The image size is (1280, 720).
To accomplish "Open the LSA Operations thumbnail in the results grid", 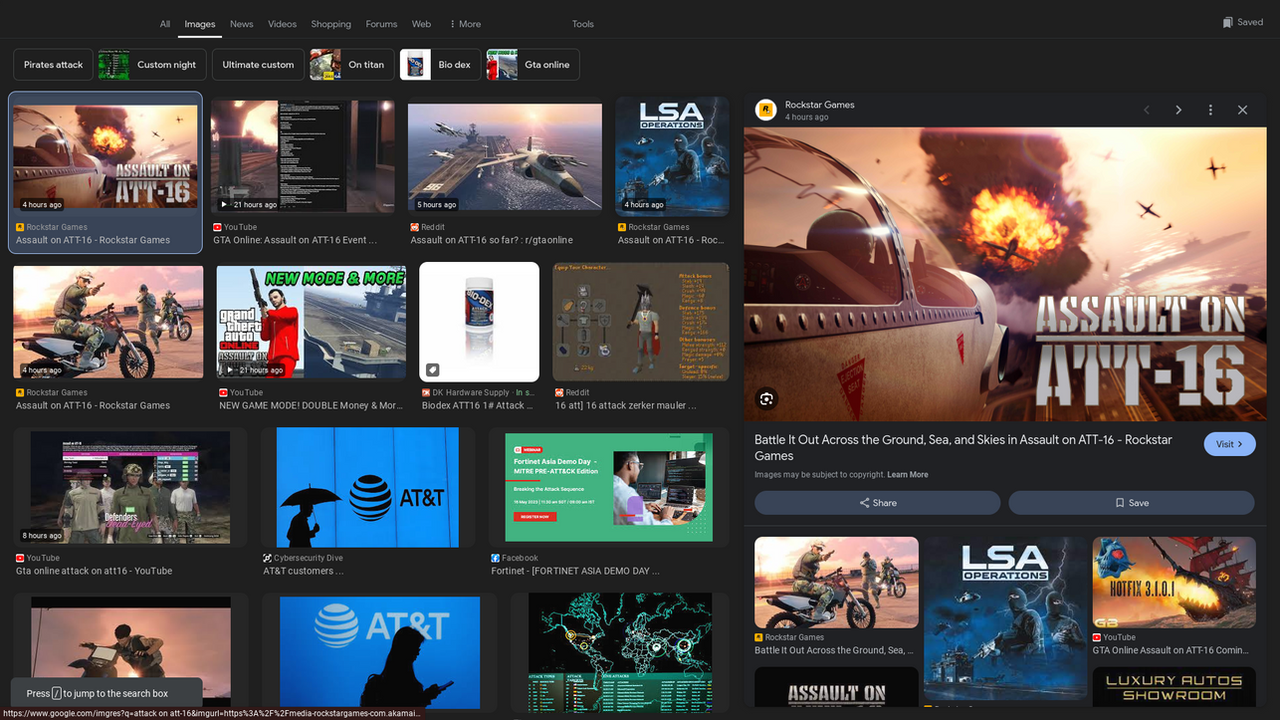I will tap(672, 156).
